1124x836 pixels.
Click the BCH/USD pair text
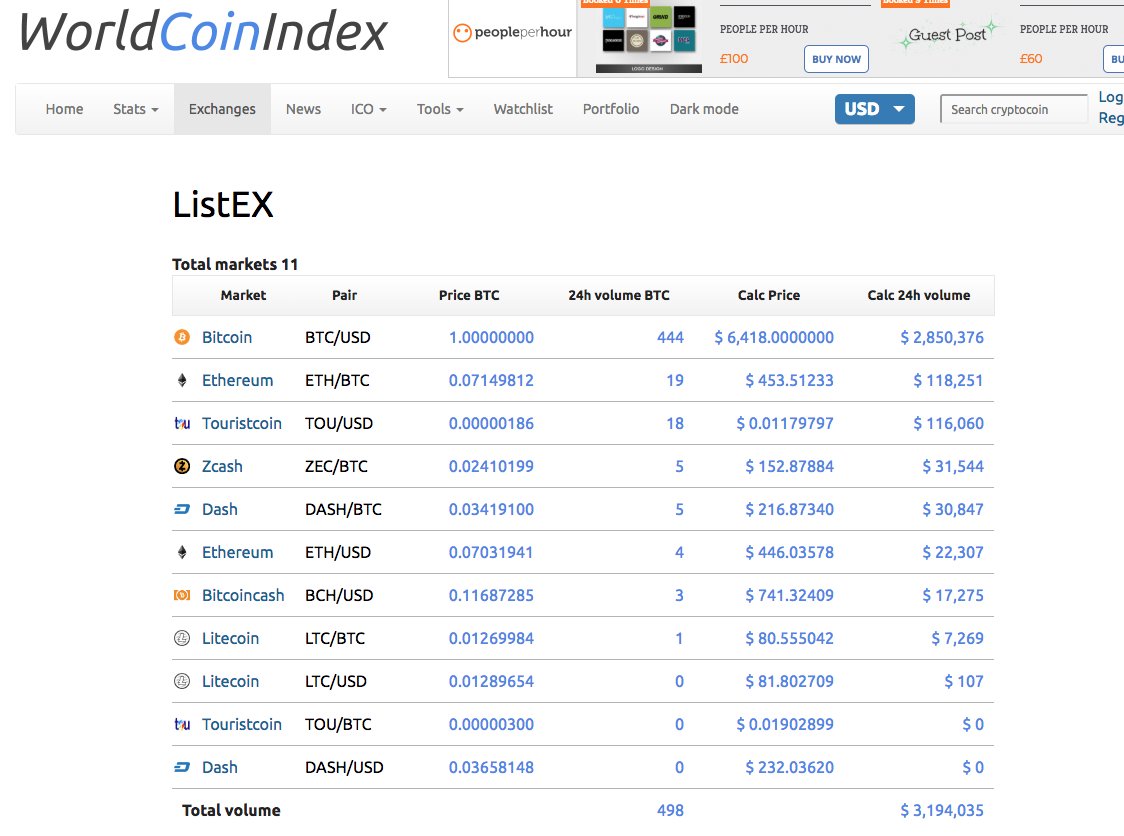339,595
